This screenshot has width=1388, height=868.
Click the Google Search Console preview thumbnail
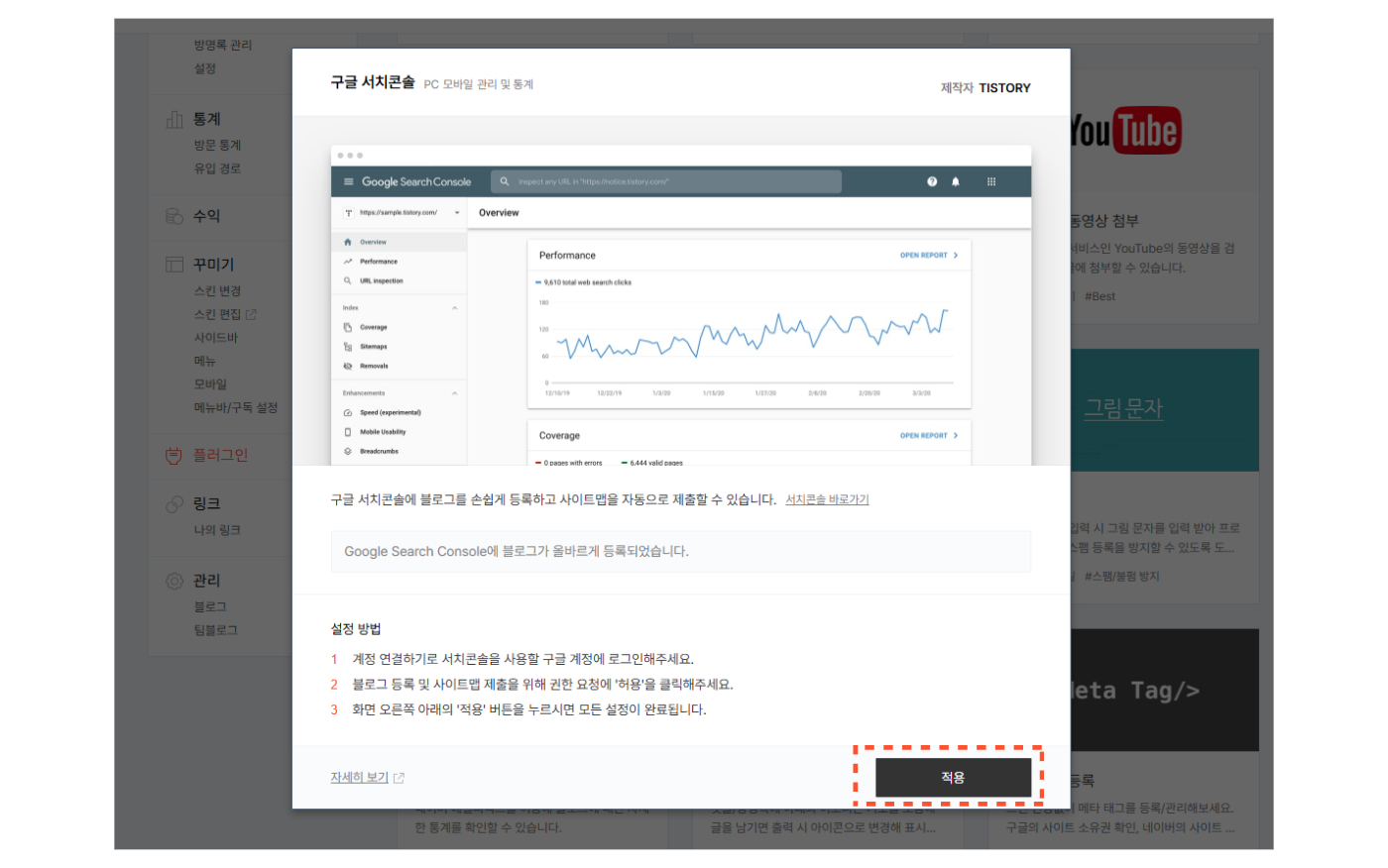point(680,305)
